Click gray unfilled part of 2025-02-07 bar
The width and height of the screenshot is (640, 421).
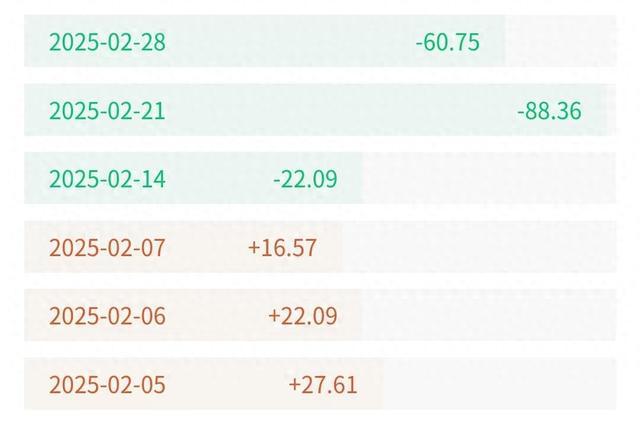pos(479,247)
